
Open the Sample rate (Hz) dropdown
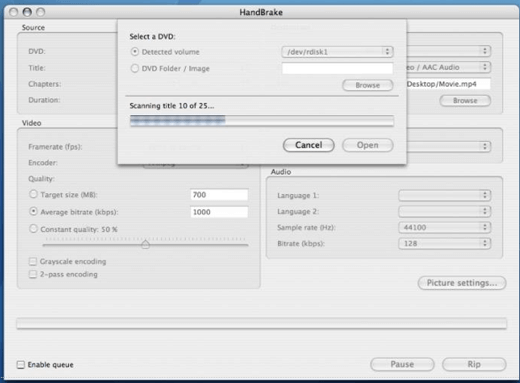[x=445, y=227]
